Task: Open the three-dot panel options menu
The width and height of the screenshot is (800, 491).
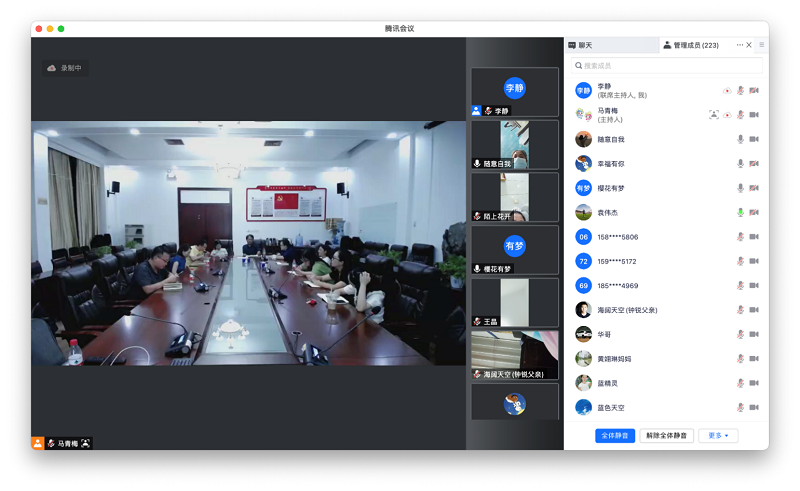Action: point(740,45)
